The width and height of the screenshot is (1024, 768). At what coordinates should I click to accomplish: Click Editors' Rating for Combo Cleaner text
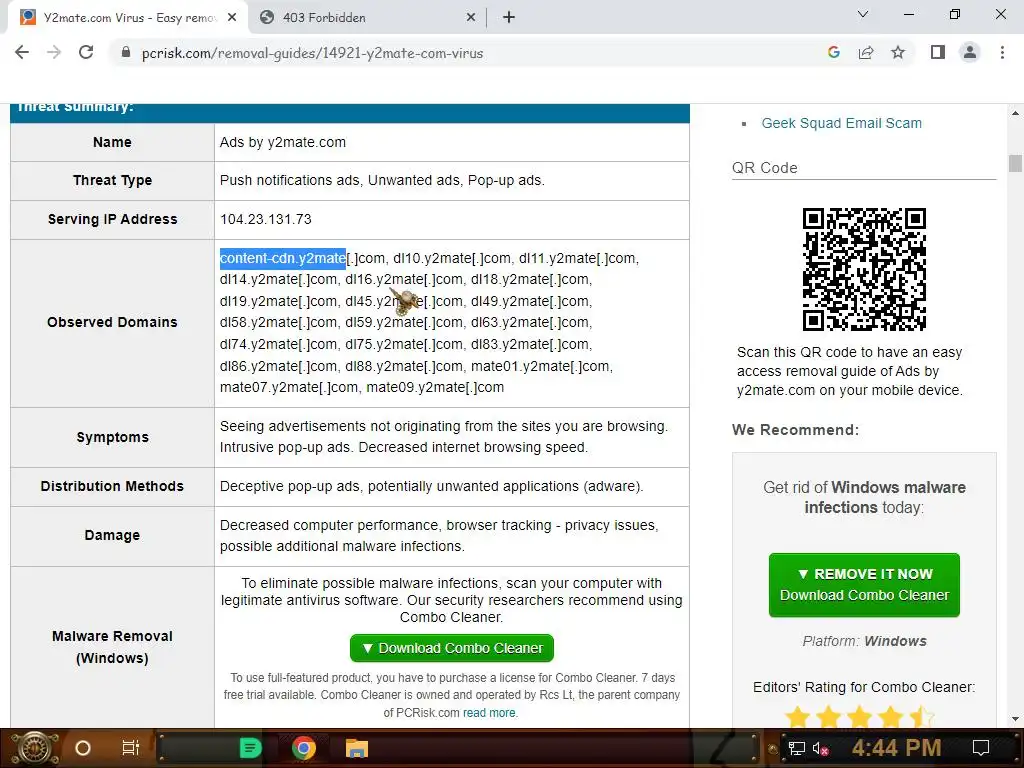coord(864,687)
